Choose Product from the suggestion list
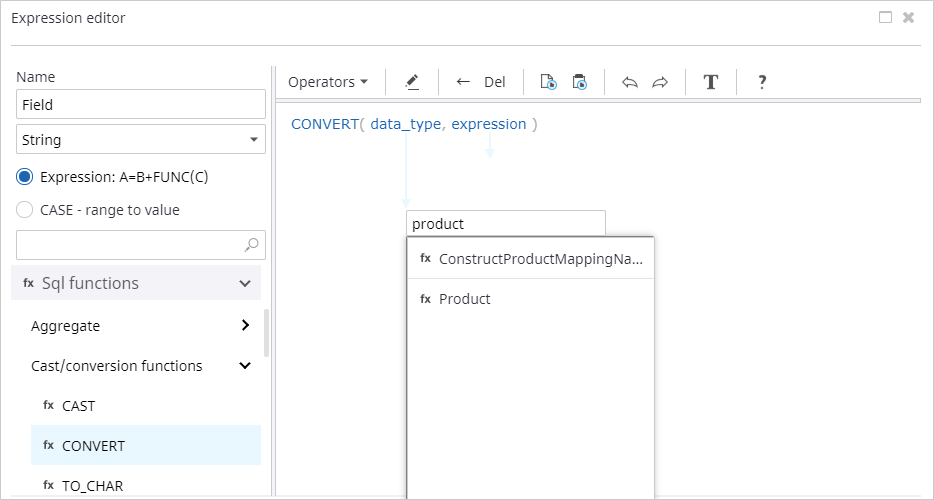The image size is (934, 500). 465,299
